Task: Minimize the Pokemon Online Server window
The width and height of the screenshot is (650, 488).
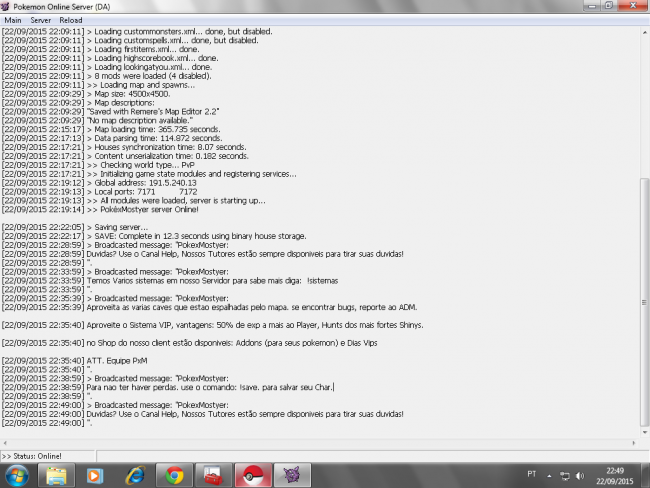Action: pyautogui.click(x=592, y=6)
